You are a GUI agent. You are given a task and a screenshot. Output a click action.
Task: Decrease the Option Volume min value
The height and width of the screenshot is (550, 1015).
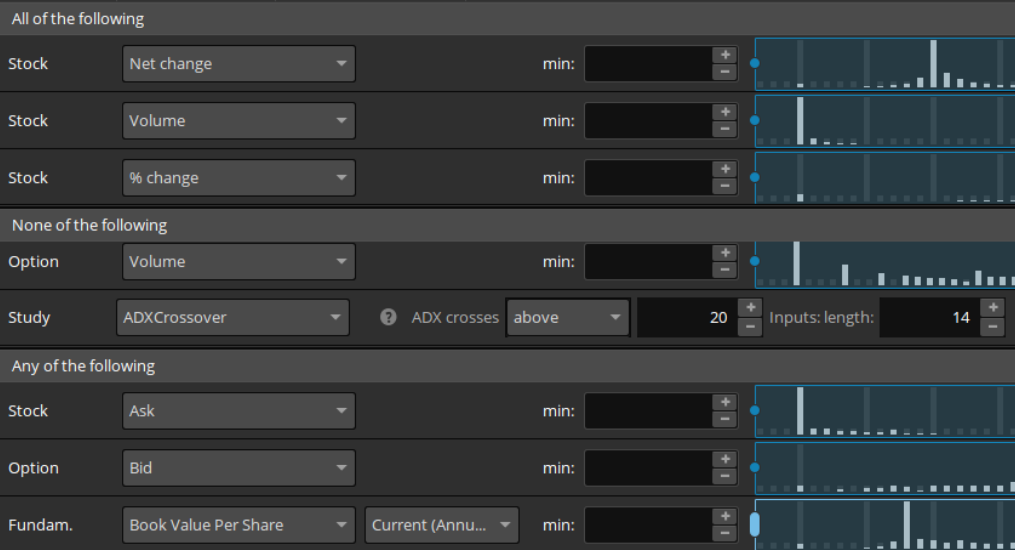725,270
